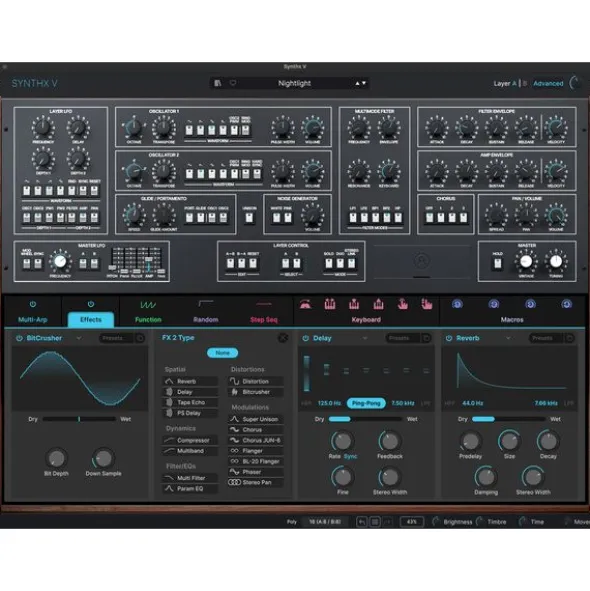Choose Bitcrusher under Distortions
590x591 pixels.
[x=256, y=392]
